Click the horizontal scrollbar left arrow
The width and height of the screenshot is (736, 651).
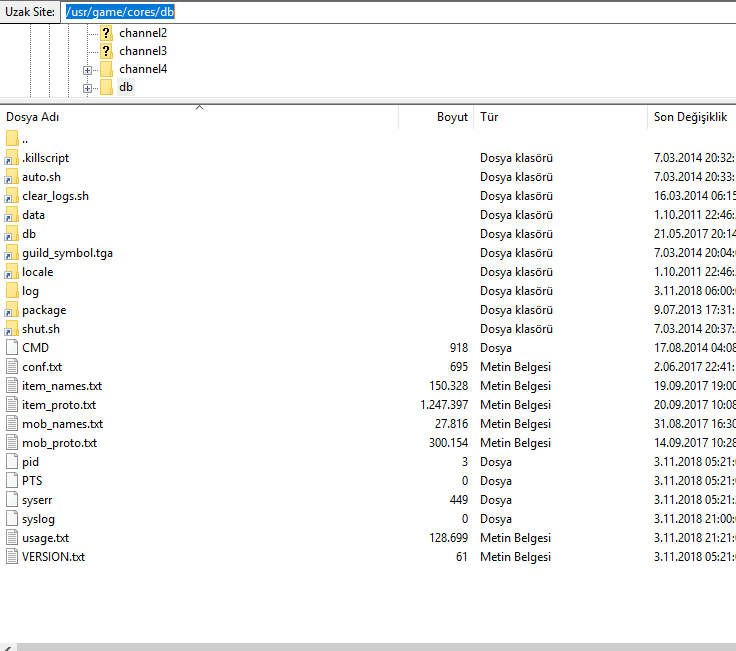8,647
